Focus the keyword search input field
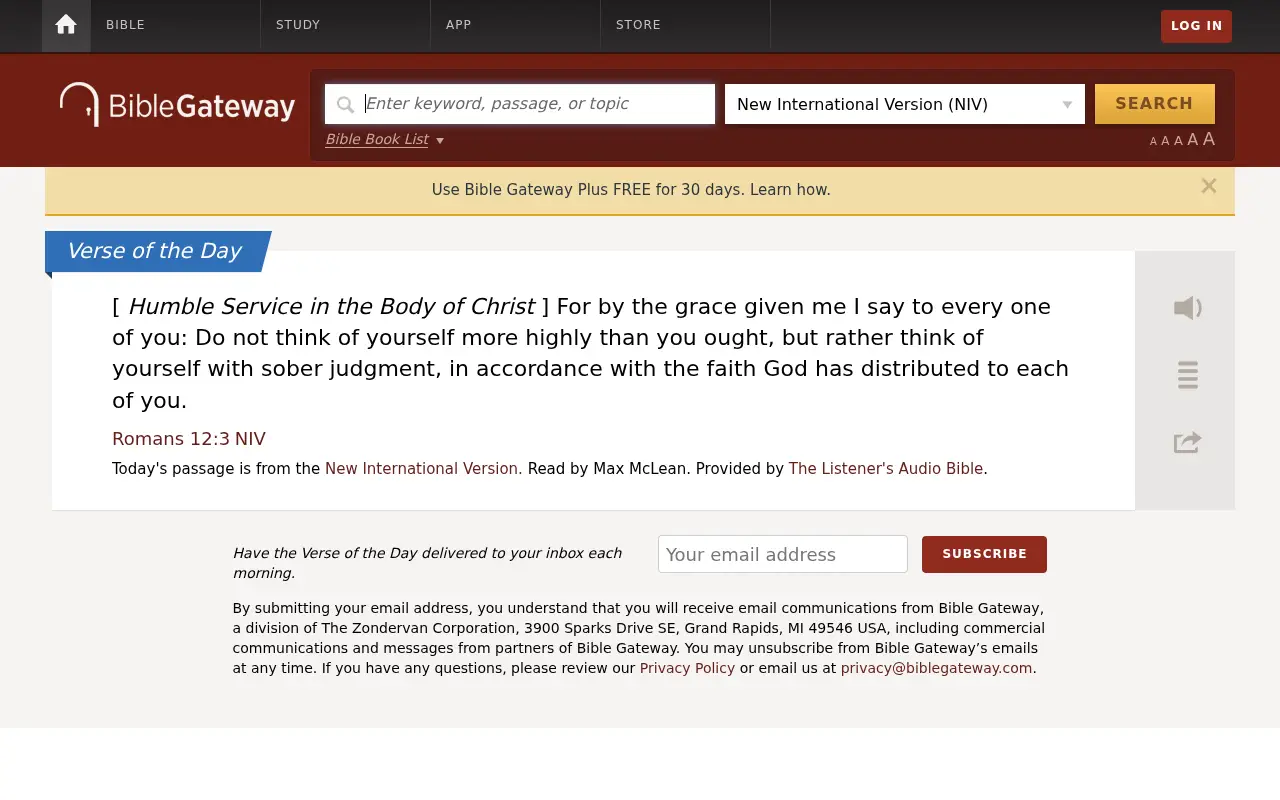 (520, 104)
